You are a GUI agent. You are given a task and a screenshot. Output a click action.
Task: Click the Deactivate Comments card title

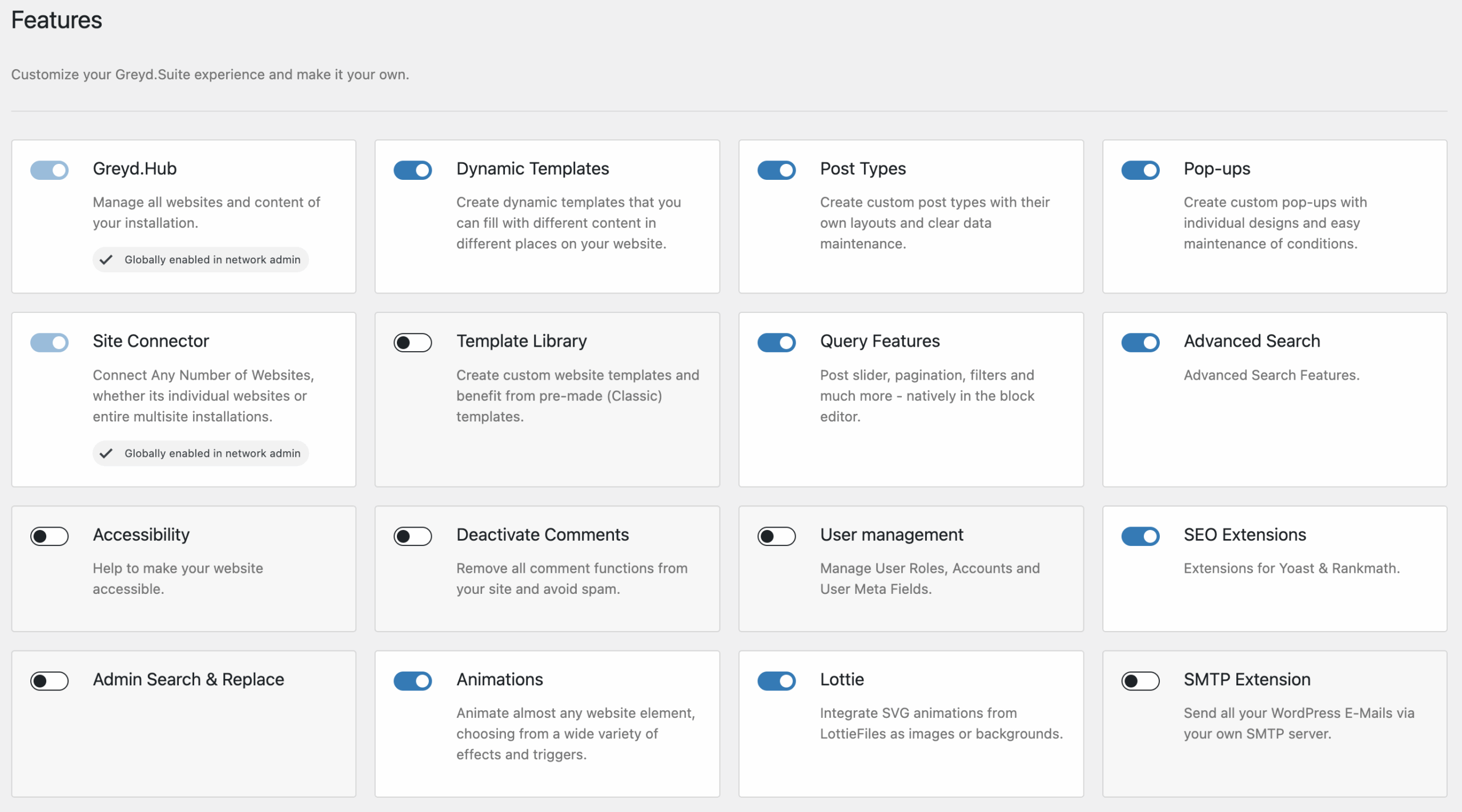pyautogui.click(x=543, y=535)
